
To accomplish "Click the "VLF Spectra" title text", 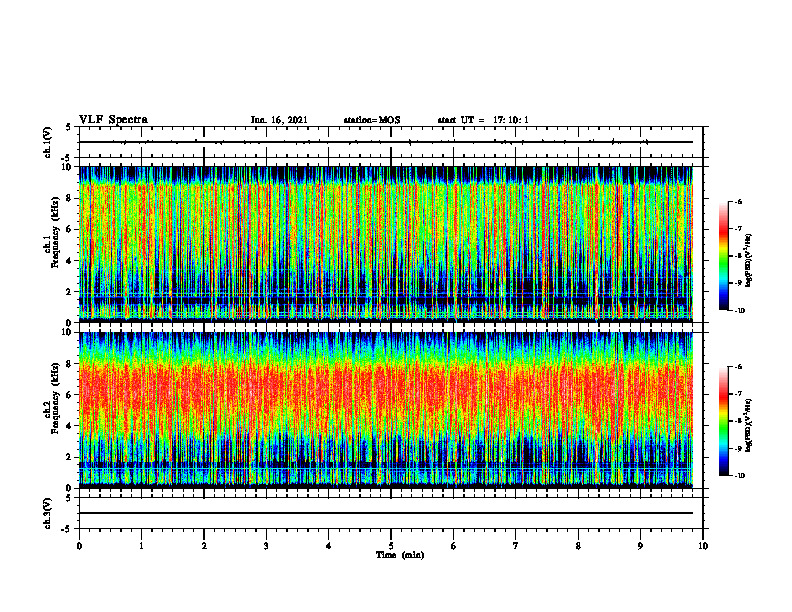I will [113, 120].
